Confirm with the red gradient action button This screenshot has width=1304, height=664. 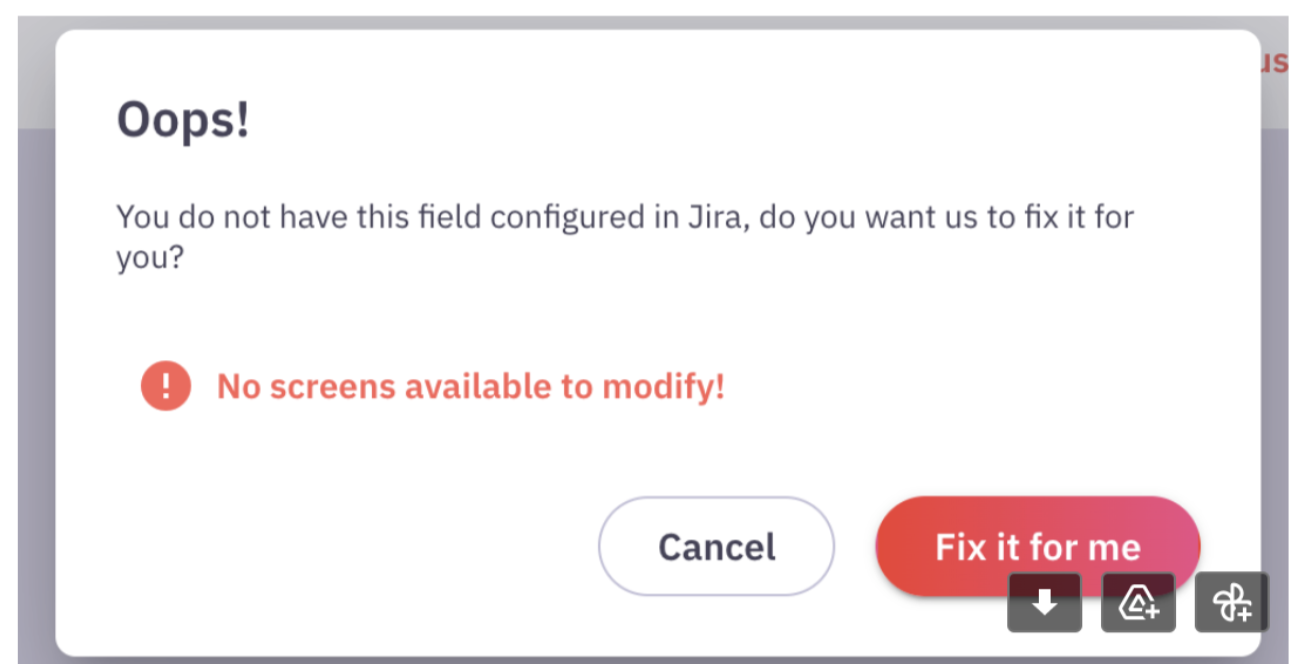(x=1037, y=546)
